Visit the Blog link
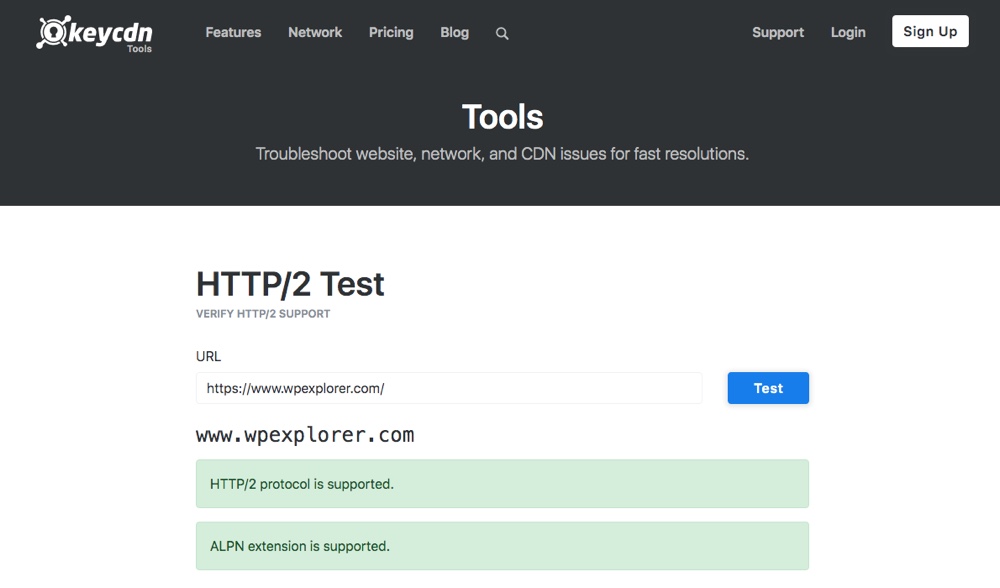The image size is (1000, 588). pyautogui.click(x=454, y=33)
